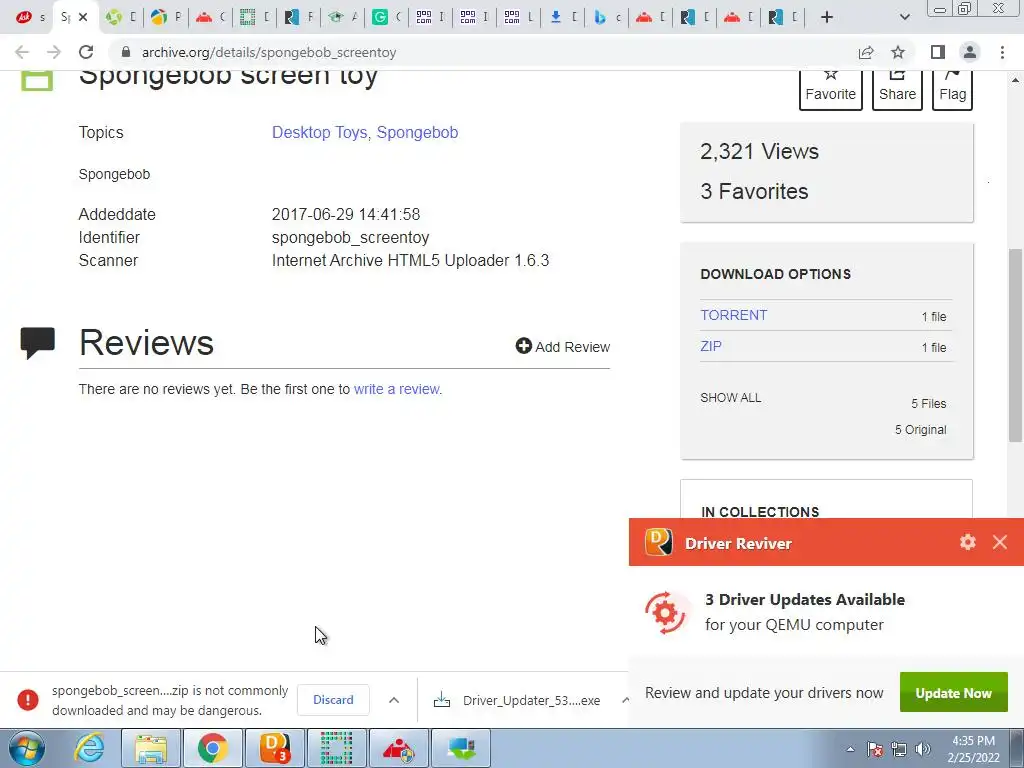The width and height of the screenshot is (1024, 768).
Task: Open Driver Reviver popup settings gear
Action: [967, 542]
